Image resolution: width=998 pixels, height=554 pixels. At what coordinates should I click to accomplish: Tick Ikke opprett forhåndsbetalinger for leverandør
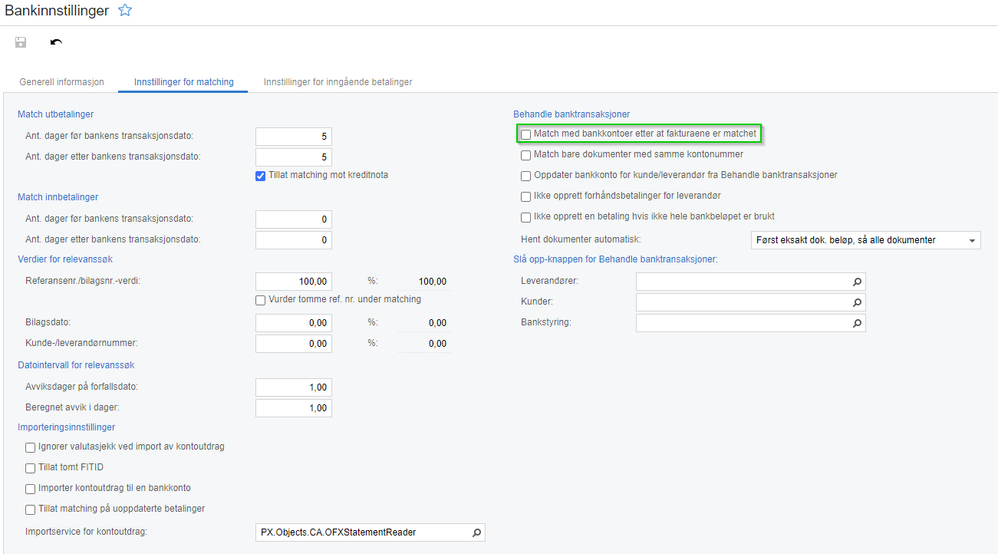(526, 197)
